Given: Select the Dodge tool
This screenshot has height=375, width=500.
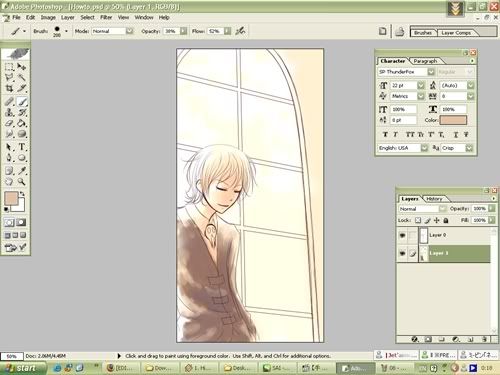Looking at the screenshot, I should click(x=22, y=134).
